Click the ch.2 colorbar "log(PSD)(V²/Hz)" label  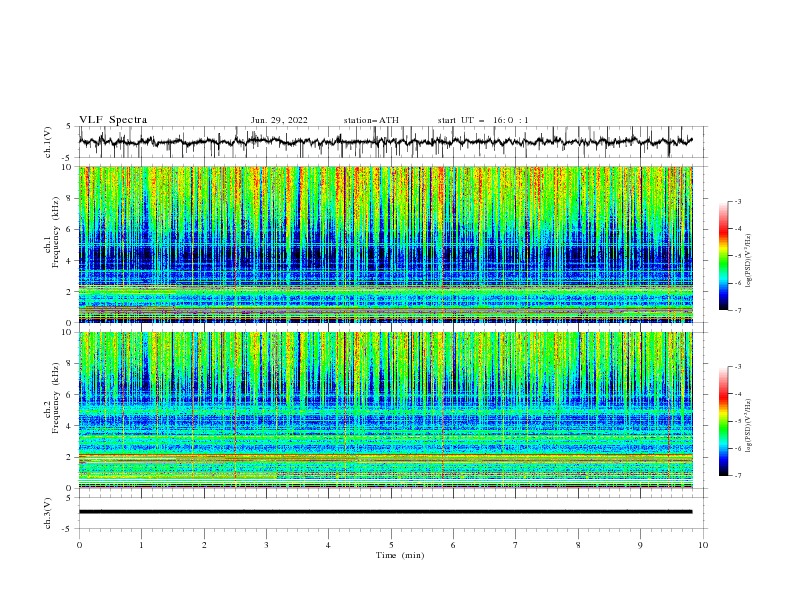tap(749, 426)
